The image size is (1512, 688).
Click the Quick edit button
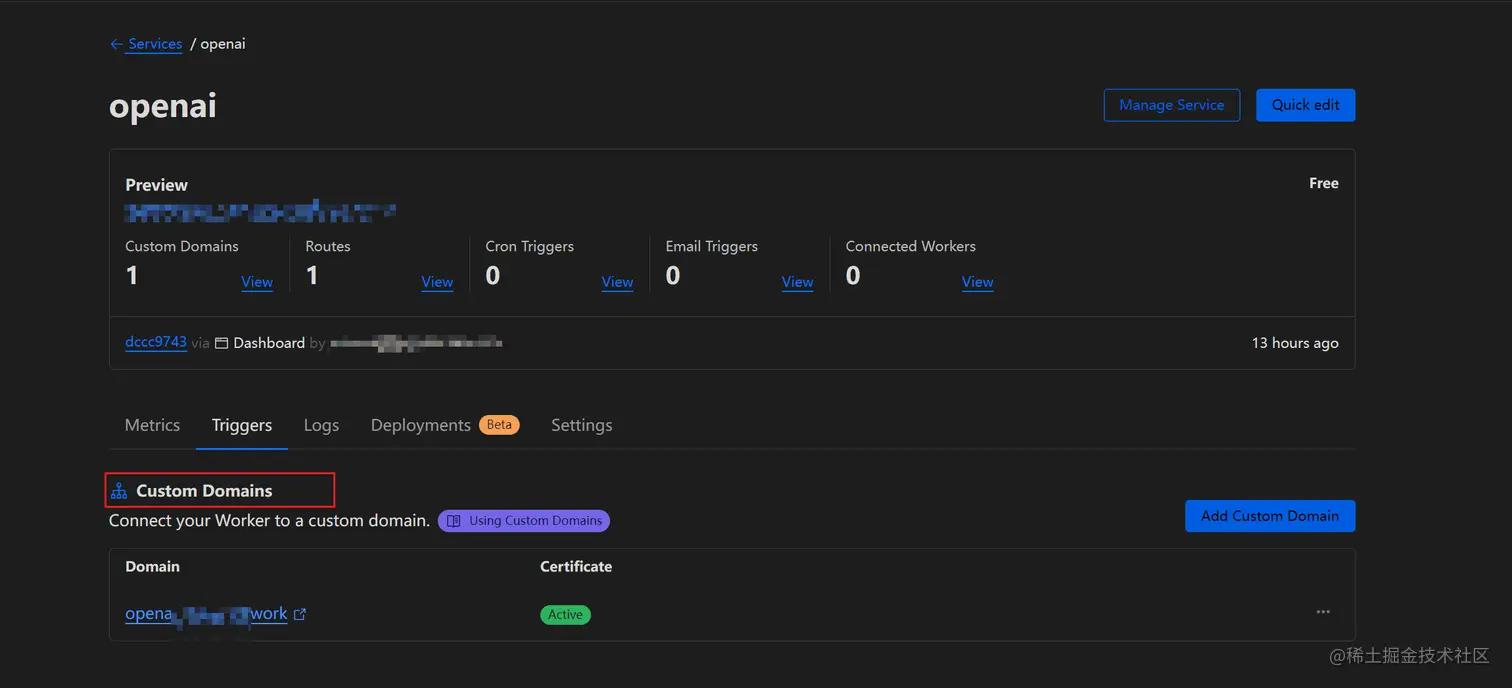(1305, 105)
